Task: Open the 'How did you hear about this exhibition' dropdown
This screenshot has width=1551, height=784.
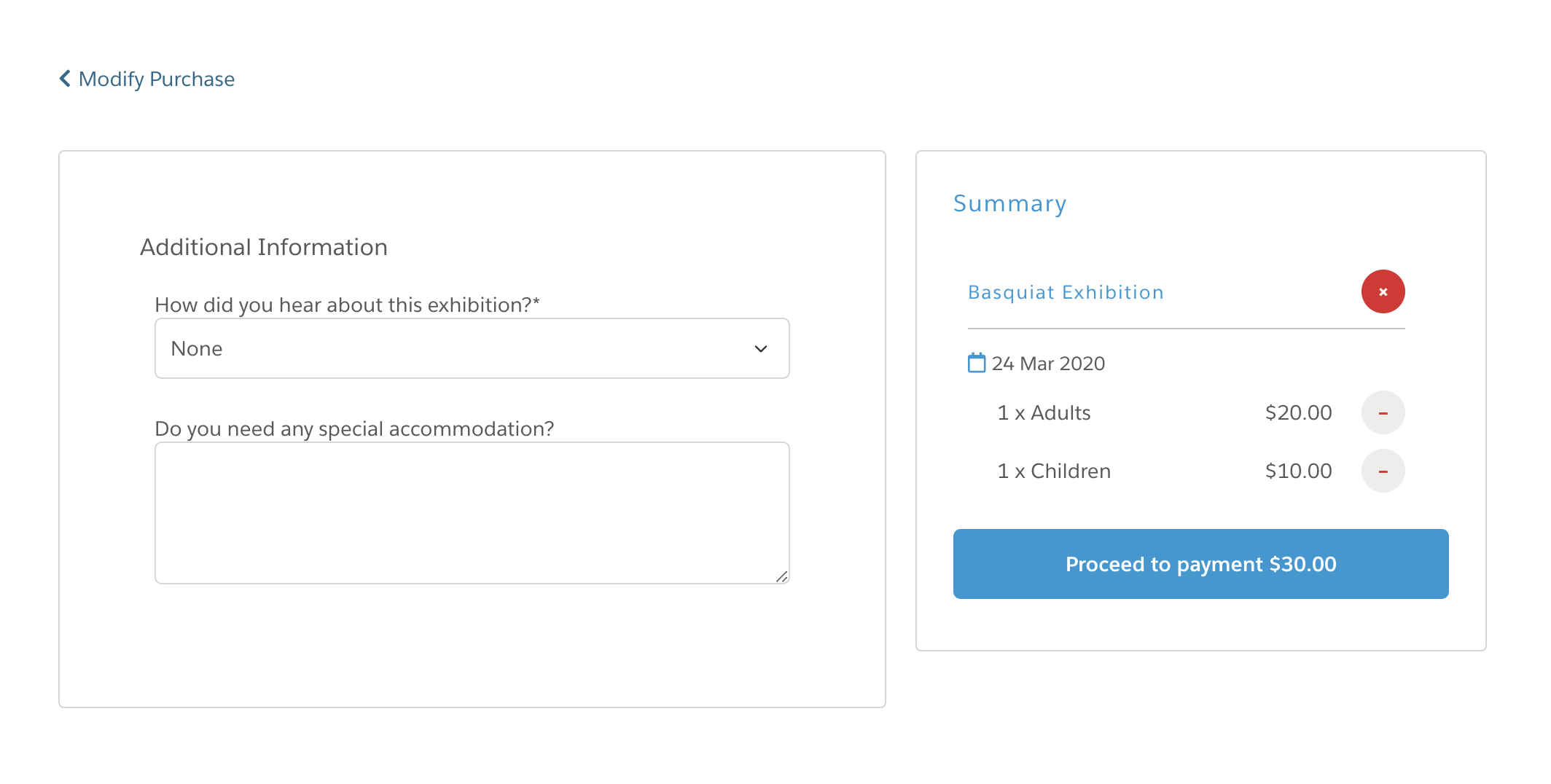Action: [x=471, y=348]
